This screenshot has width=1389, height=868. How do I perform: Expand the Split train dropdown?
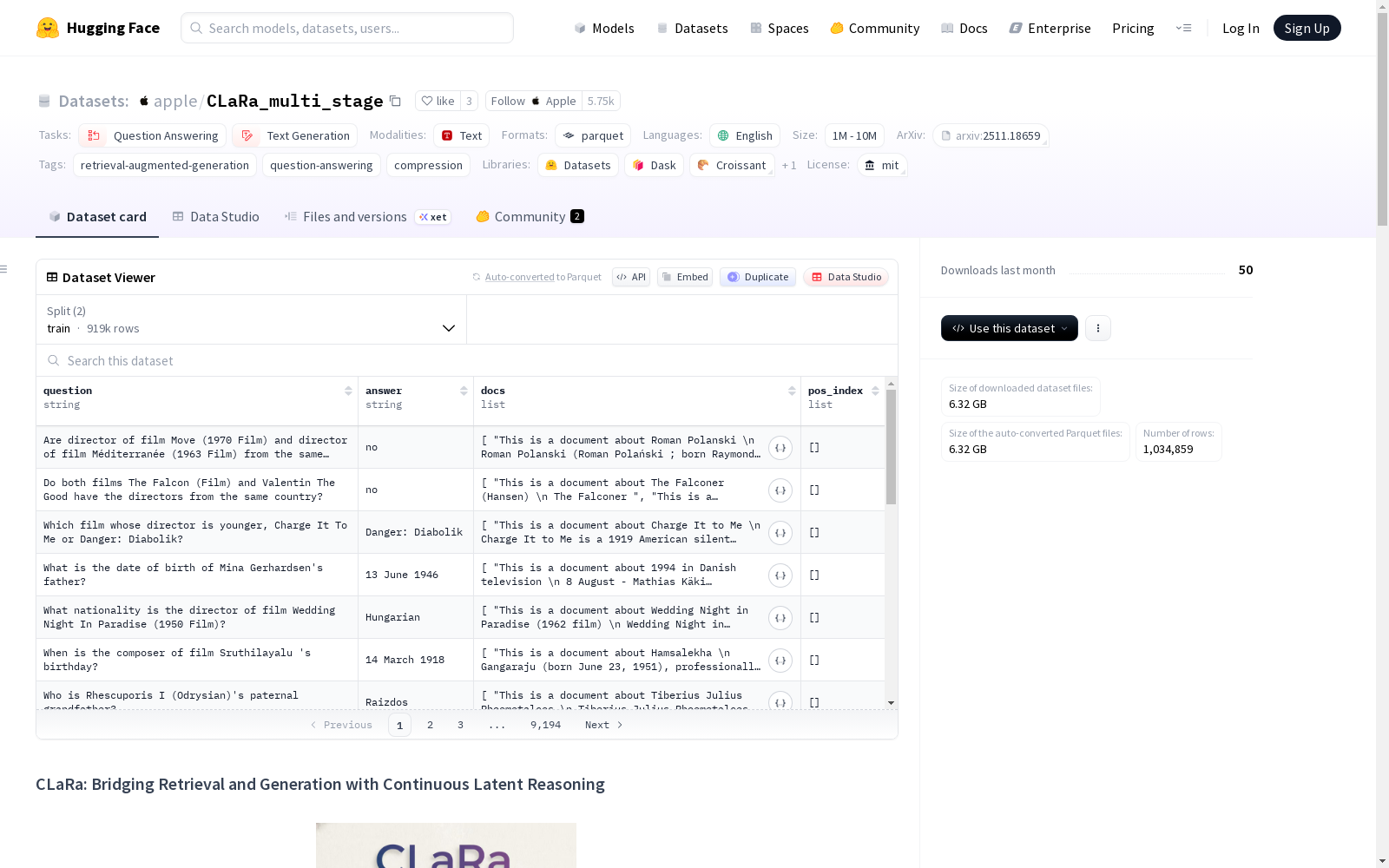coord(251,319)
